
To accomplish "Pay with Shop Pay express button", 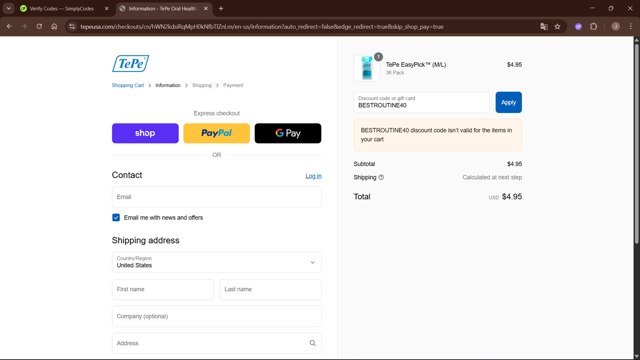I will point(145,133).
